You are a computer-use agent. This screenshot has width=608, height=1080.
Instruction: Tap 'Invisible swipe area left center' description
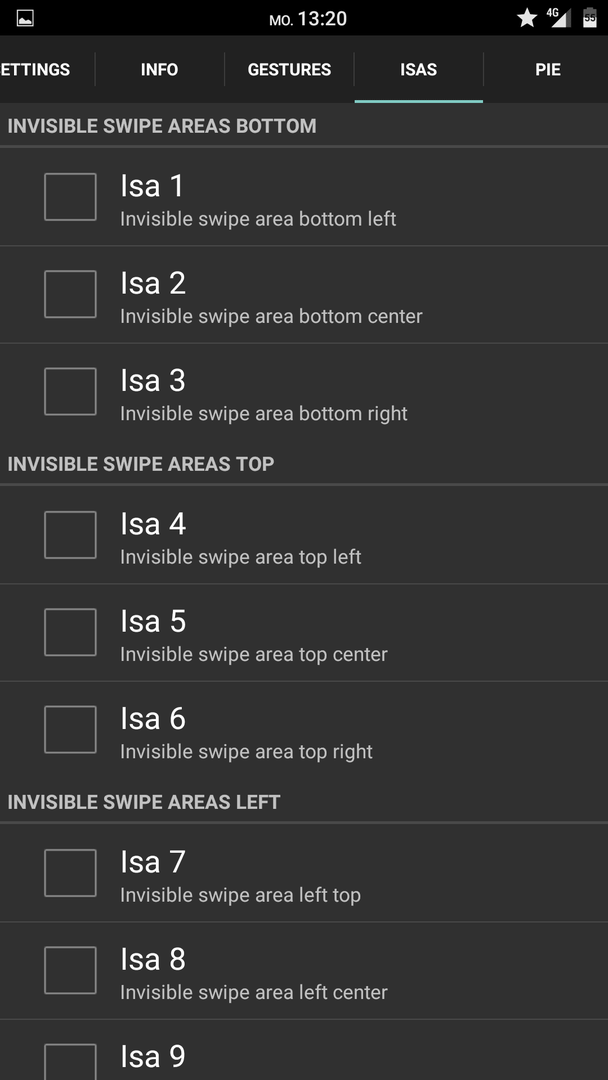[254, 993]
